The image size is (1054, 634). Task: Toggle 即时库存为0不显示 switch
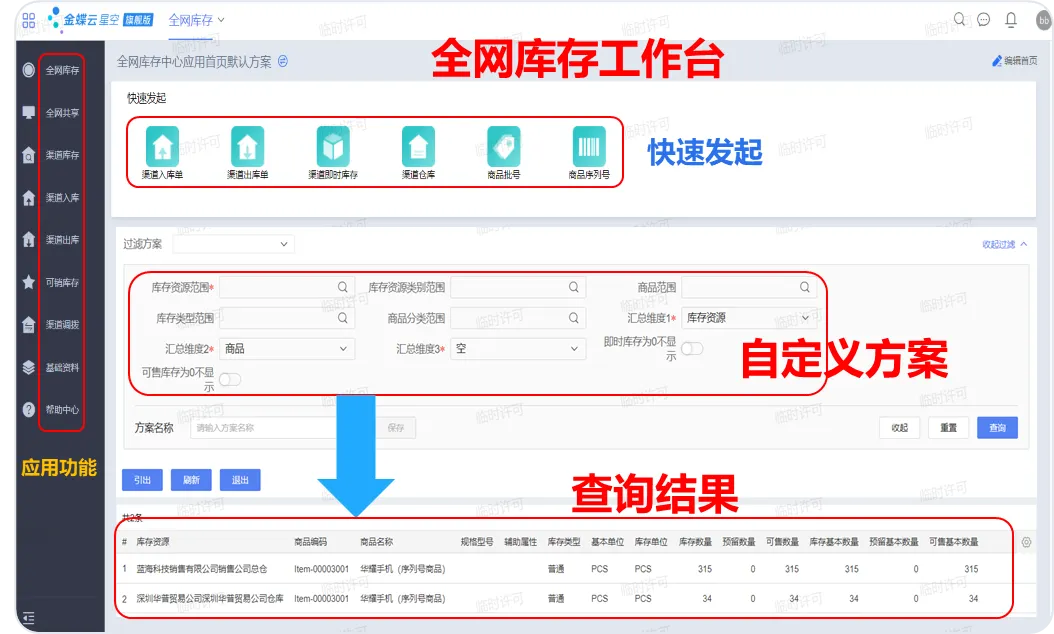pyautogui.click(x=692, y=348)
